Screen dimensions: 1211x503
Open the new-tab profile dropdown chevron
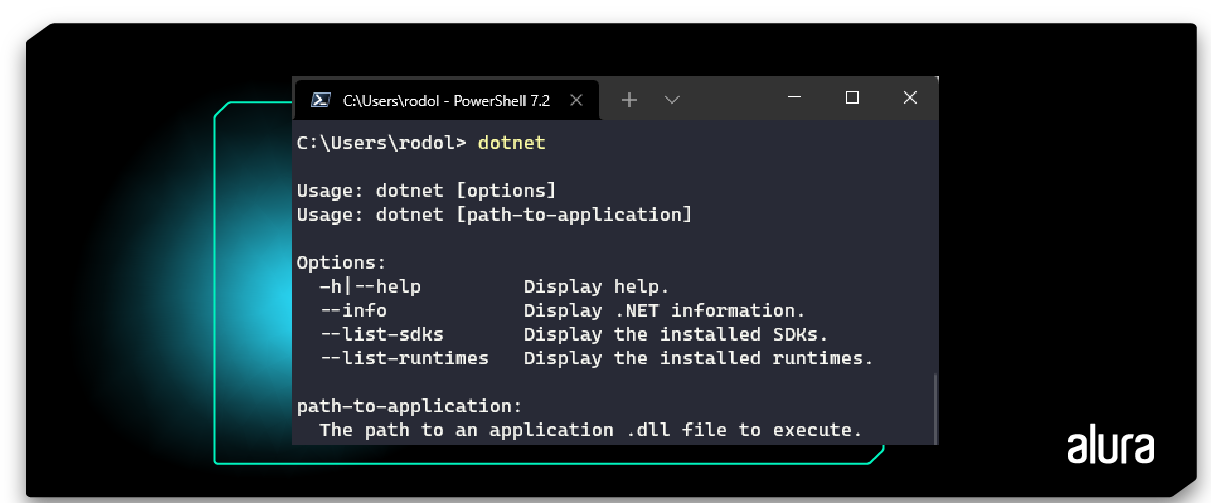point(672,99)
